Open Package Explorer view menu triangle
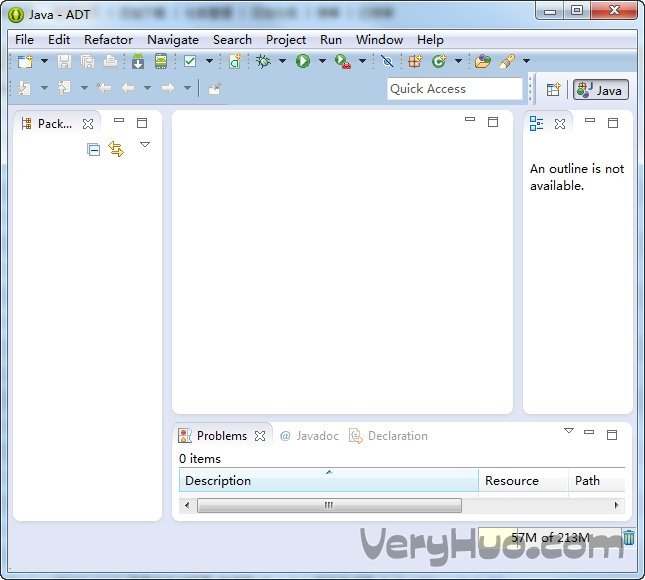Viewport: 645px width, 580px height. click(145, 145)
